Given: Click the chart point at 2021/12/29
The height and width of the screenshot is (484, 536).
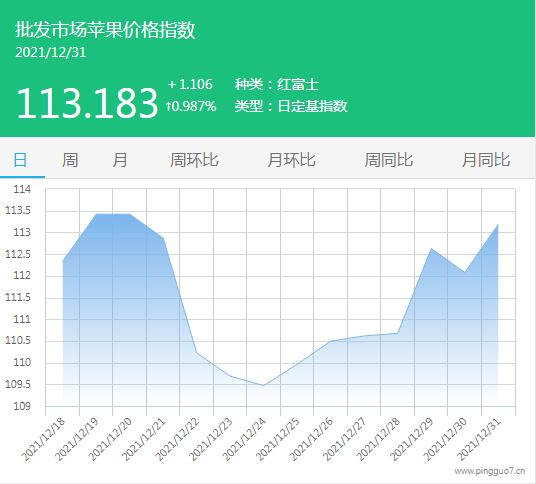Looking at the screenshot, I should (x=431, y=248).
